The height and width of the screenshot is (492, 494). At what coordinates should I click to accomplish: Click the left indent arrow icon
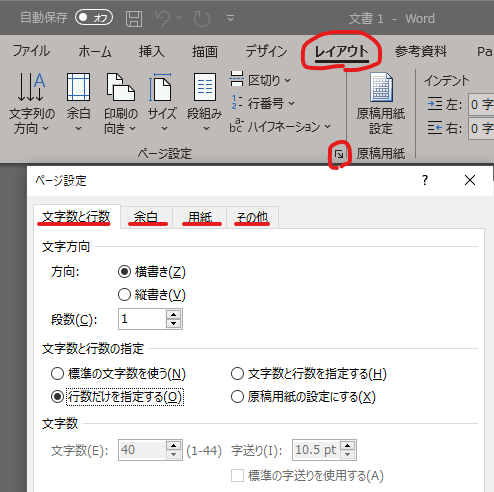pos(435,104)
